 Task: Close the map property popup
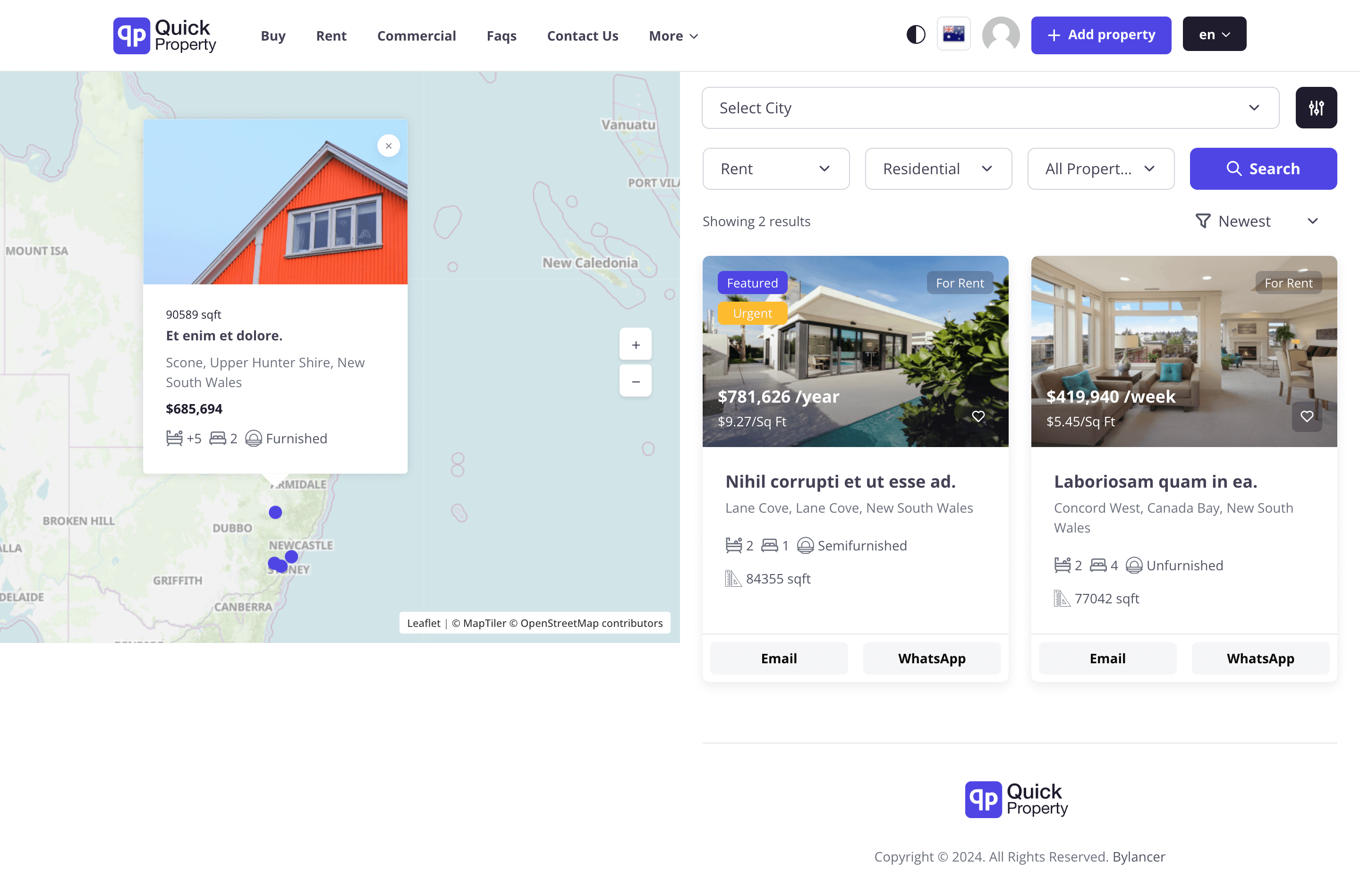point(389,146)
